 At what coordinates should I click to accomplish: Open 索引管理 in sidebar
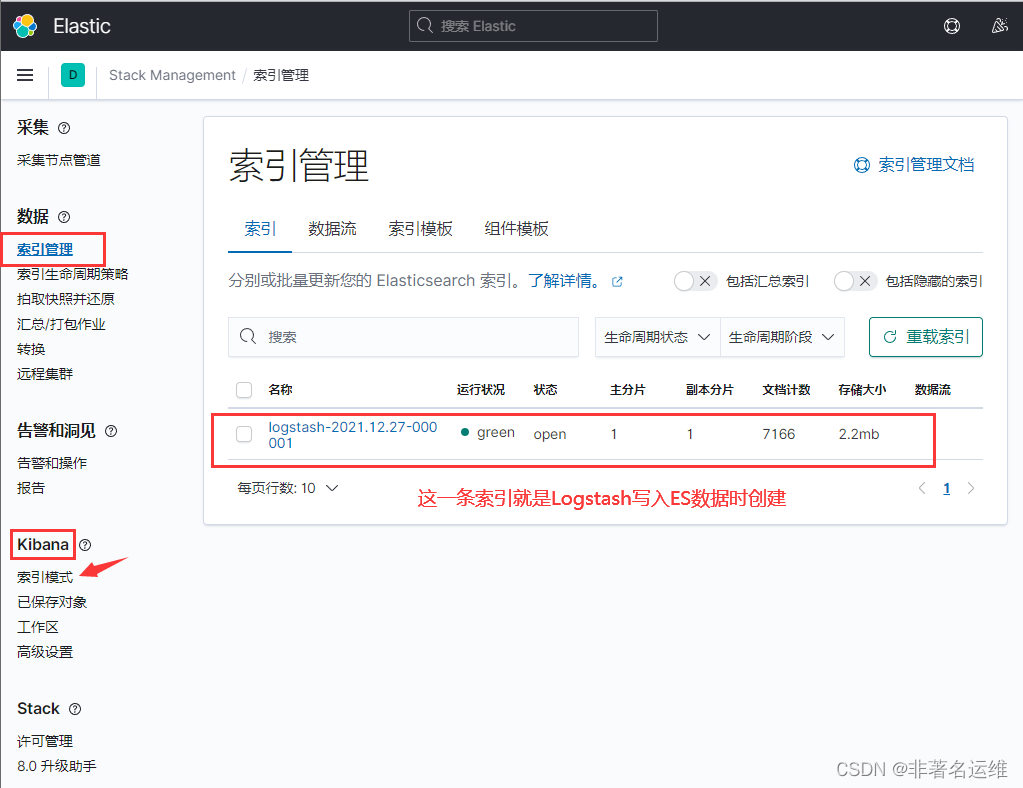tap(45, 249)
